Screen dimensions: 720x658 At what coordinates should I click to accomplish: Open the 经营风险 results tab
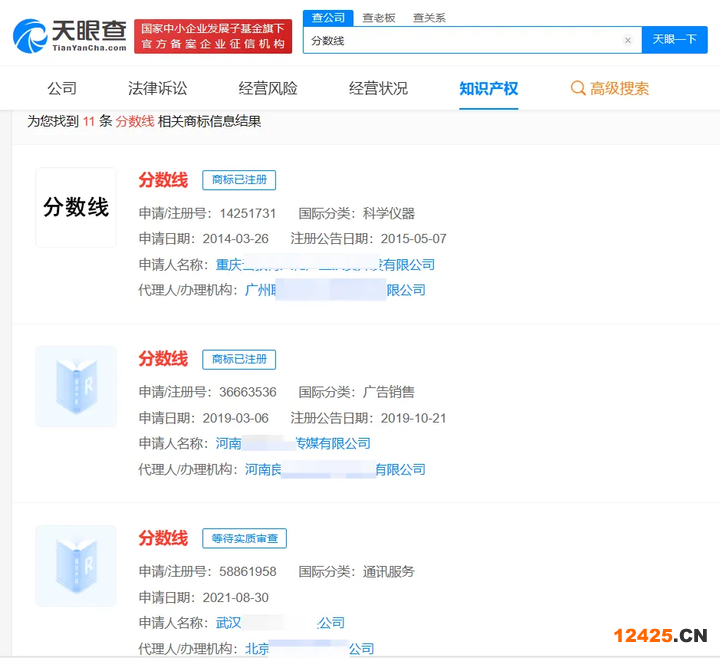click(x=268, y=88)
